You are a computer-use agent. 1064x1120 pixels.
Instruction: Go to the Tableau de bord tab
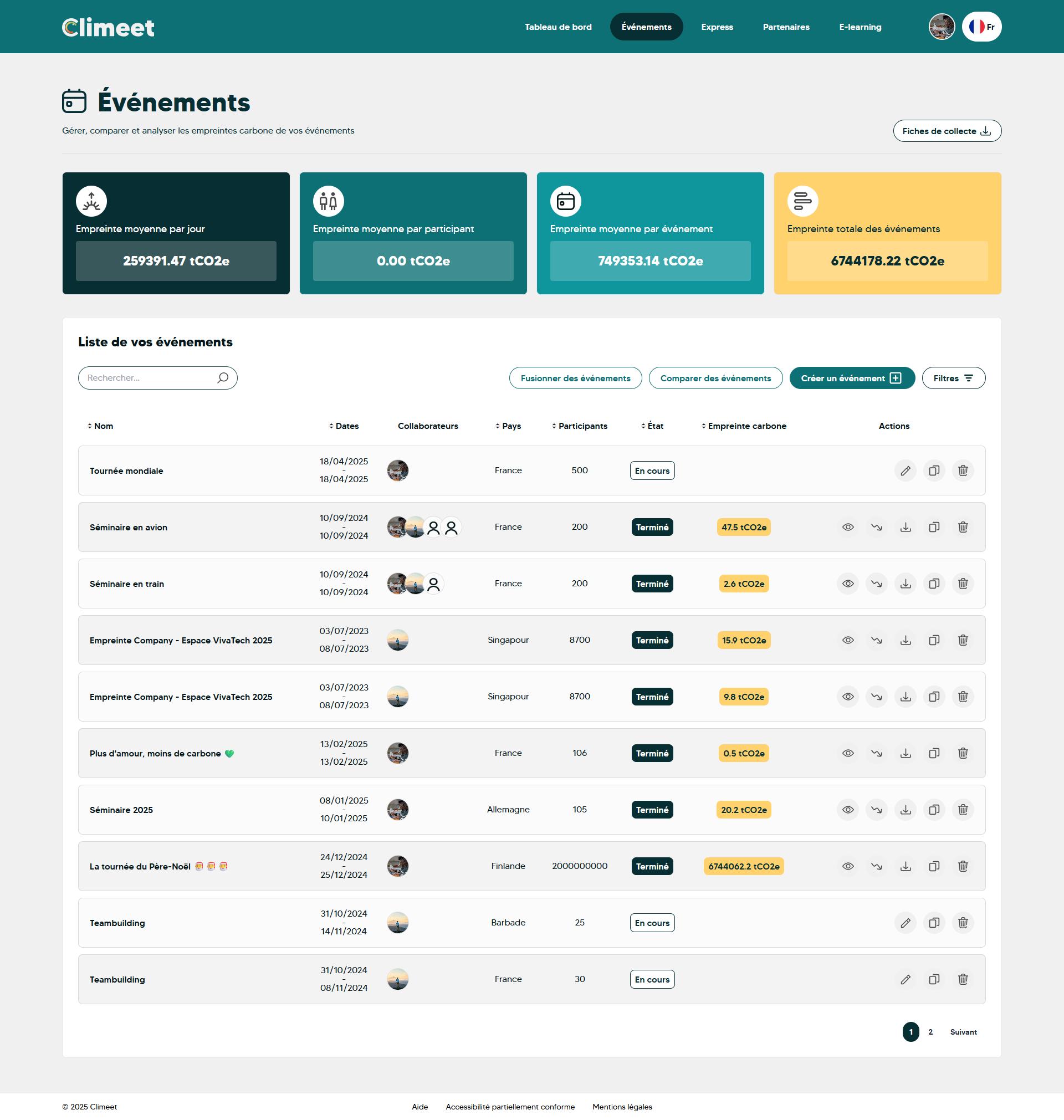click(x=557, y=27)
